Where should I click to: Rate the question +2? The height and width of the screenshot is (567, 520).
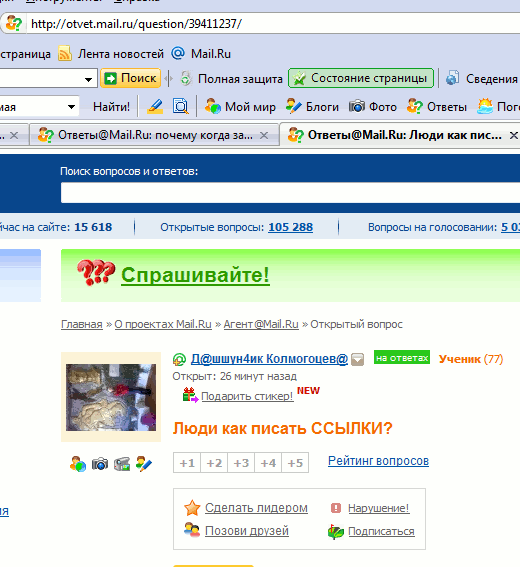(214, 463)
